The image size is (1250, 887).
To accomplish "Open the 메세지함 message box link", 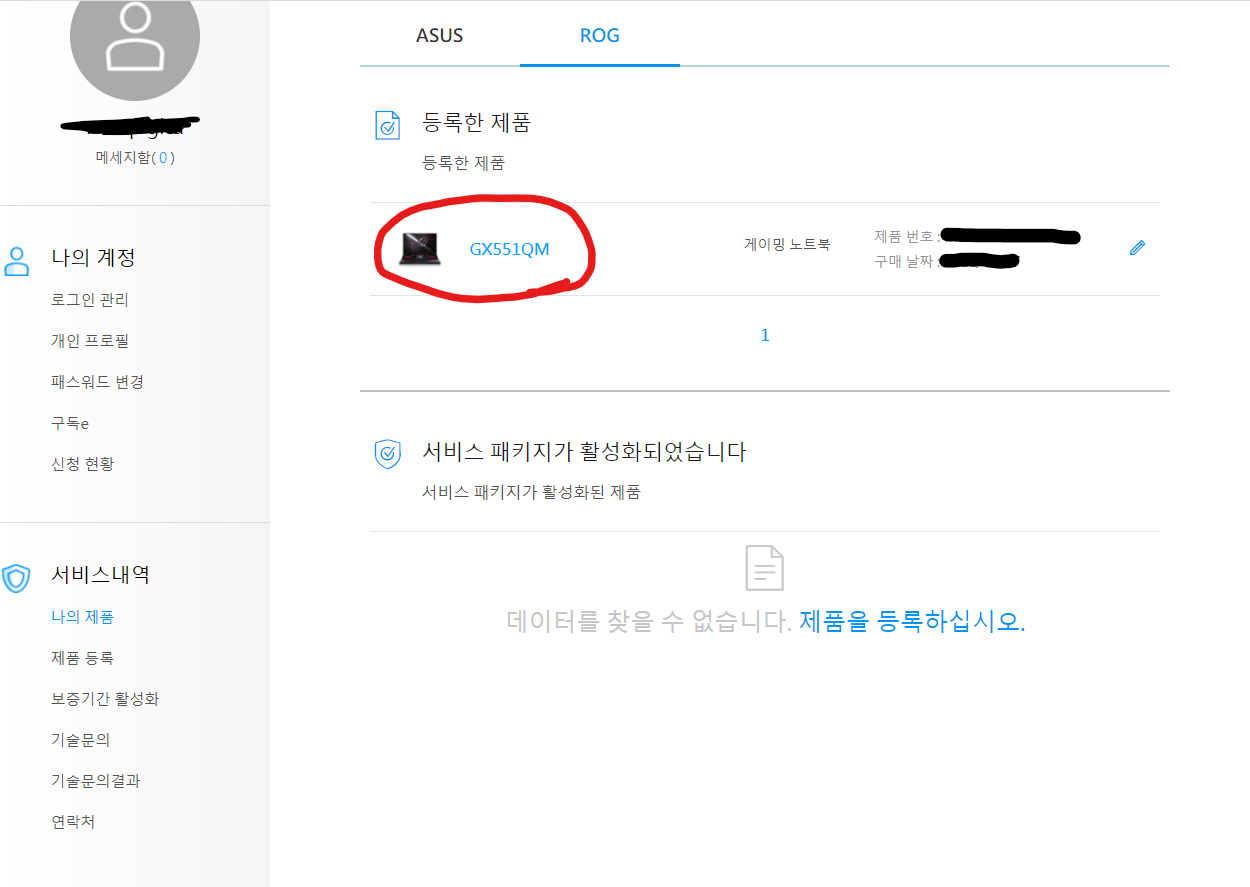I will pos(136,157).
